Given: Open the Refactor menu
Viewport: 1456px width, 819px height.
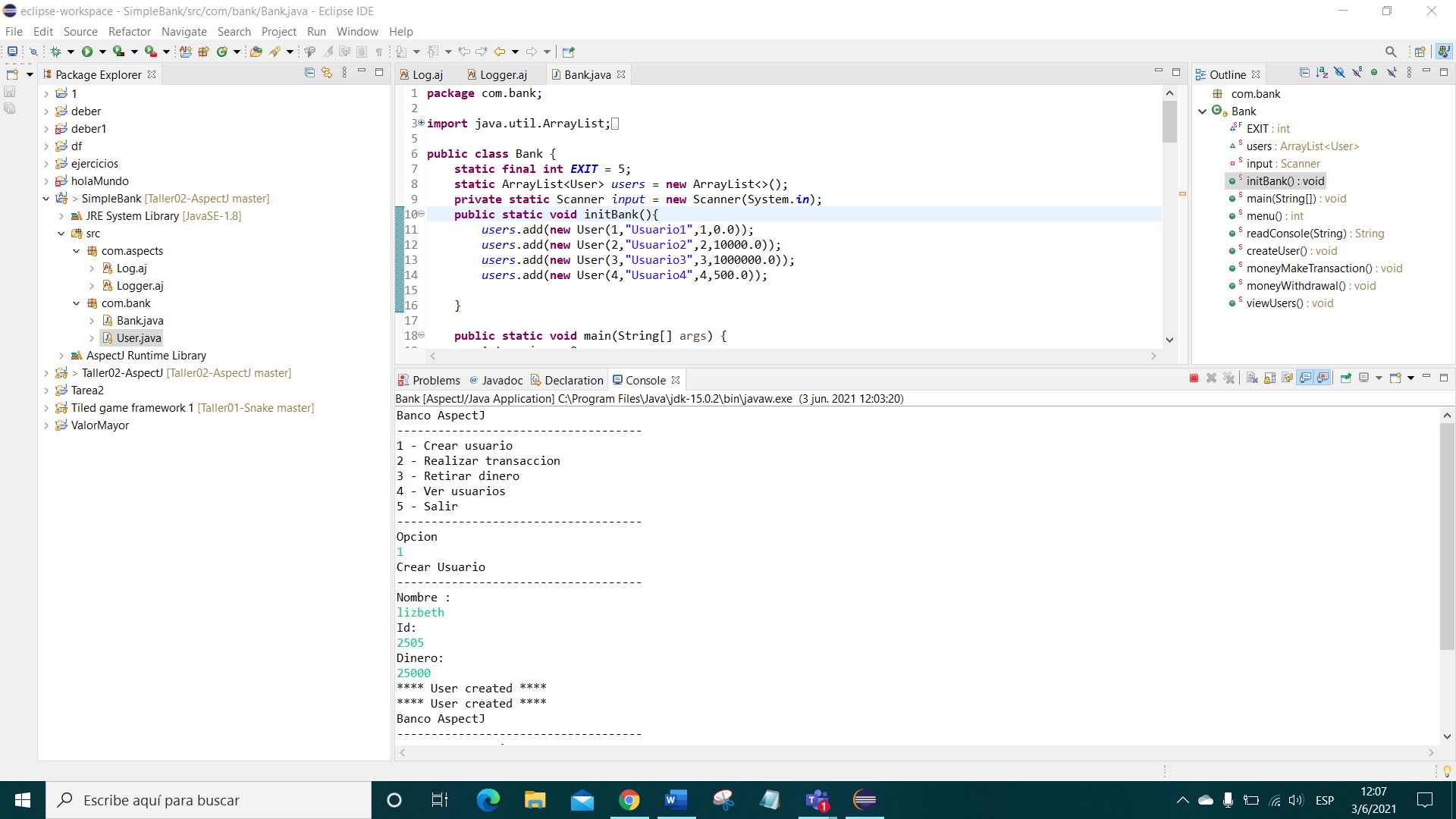Looking at the screenshot, I should tap(129, 31).
